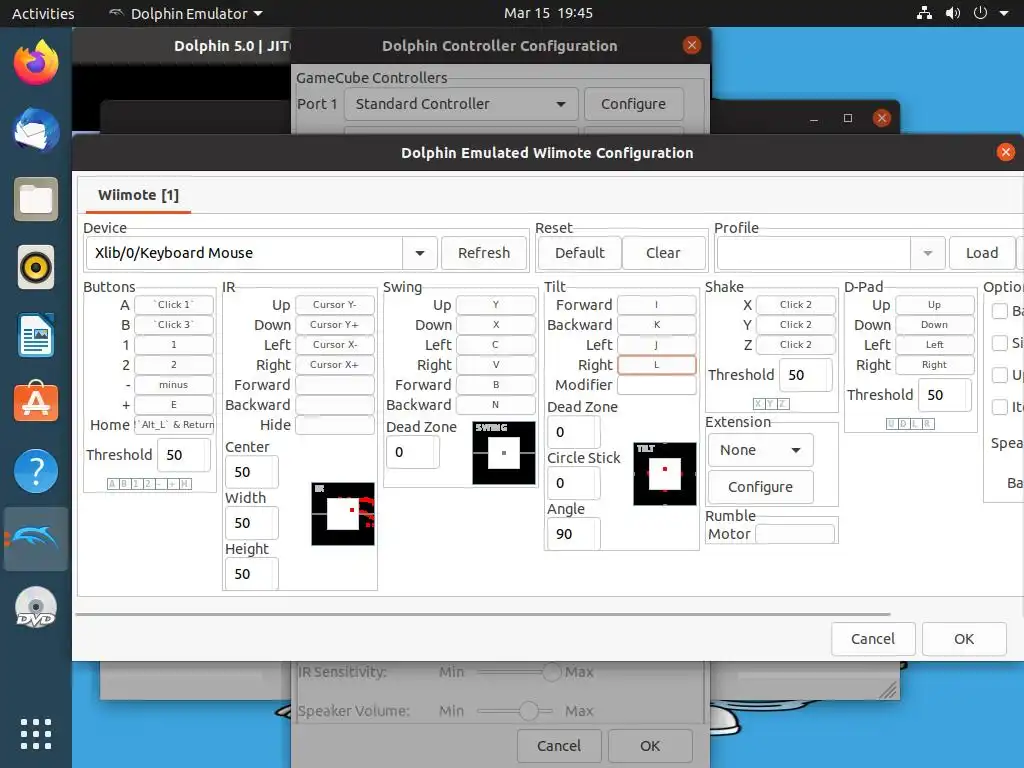1024x768 pixels.
Task: Click the Refresh device button
Action: tap(484, 253)
